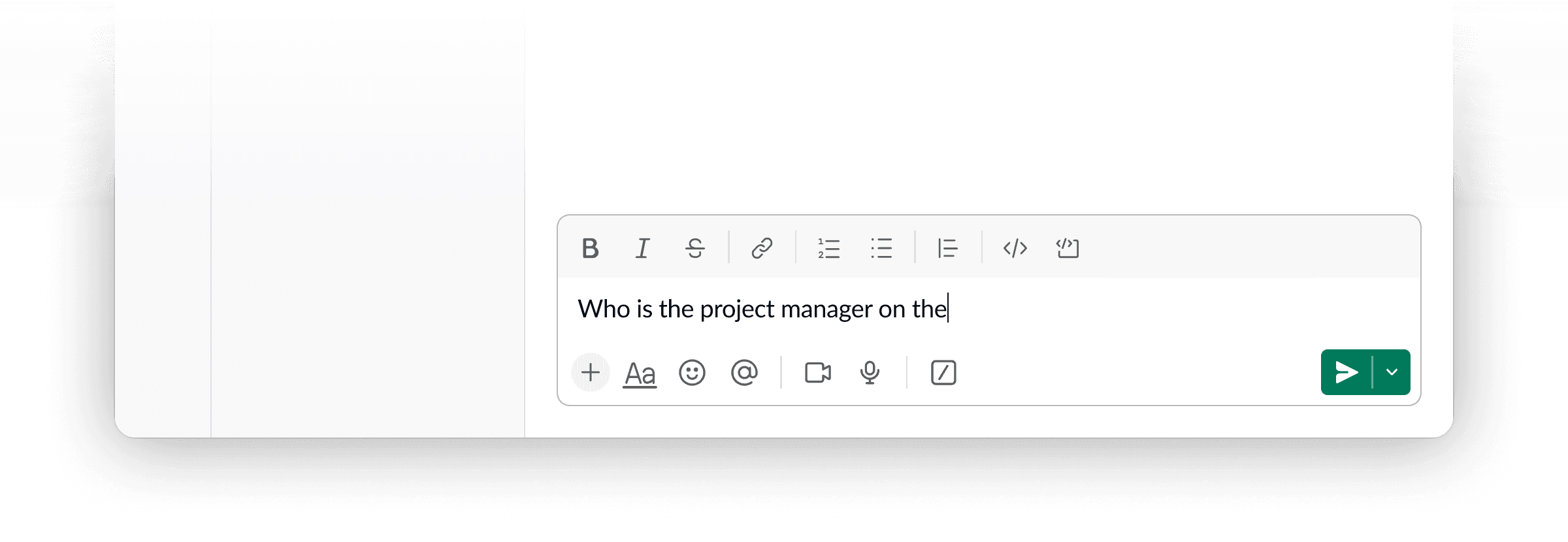This screenshot has height=542, width=1568.
Task: Create an ordered list
Action: point(828,248)
